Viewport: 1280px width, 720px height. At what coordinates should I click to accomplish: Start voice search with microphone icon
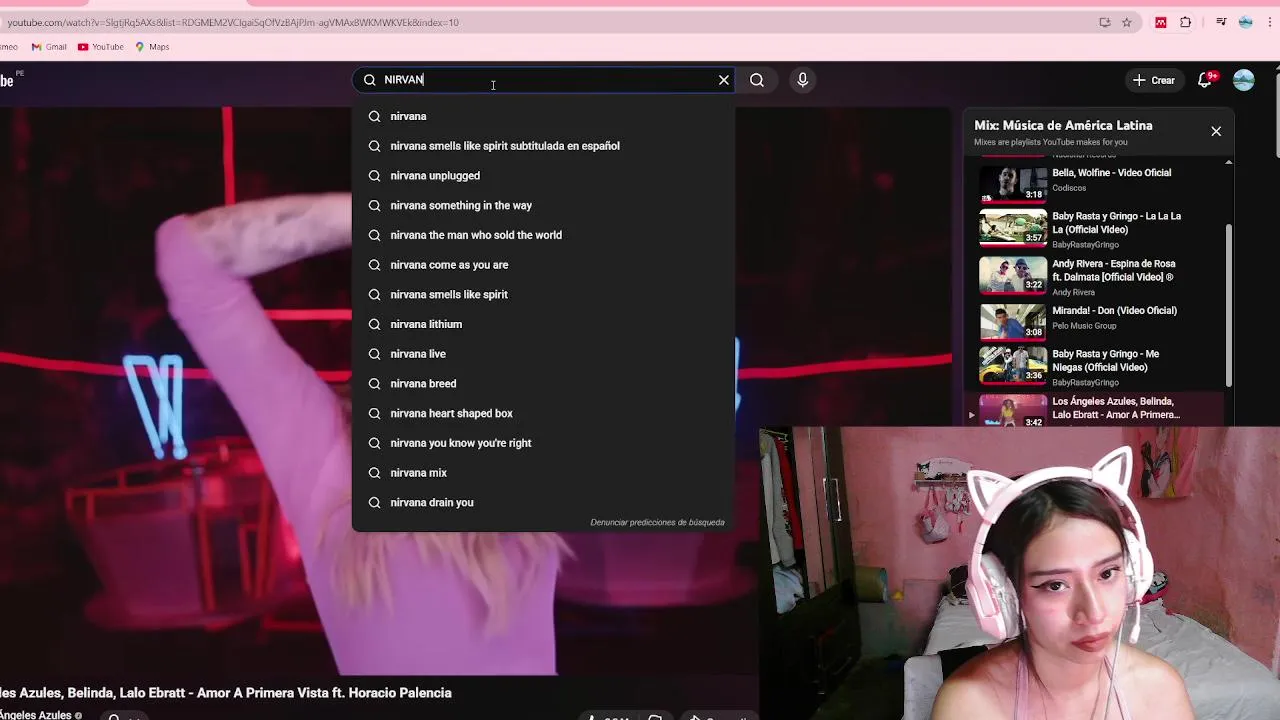(x=802, y=80)
